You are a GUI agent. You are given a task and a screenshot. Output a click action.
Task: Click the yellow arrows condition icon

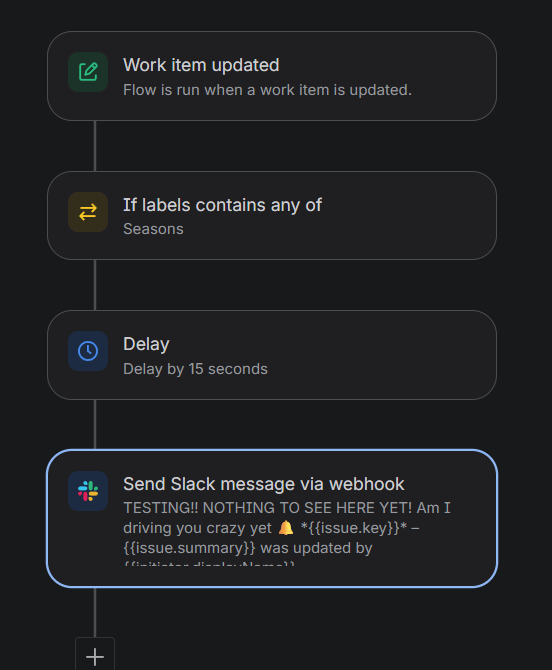point(88,212)
